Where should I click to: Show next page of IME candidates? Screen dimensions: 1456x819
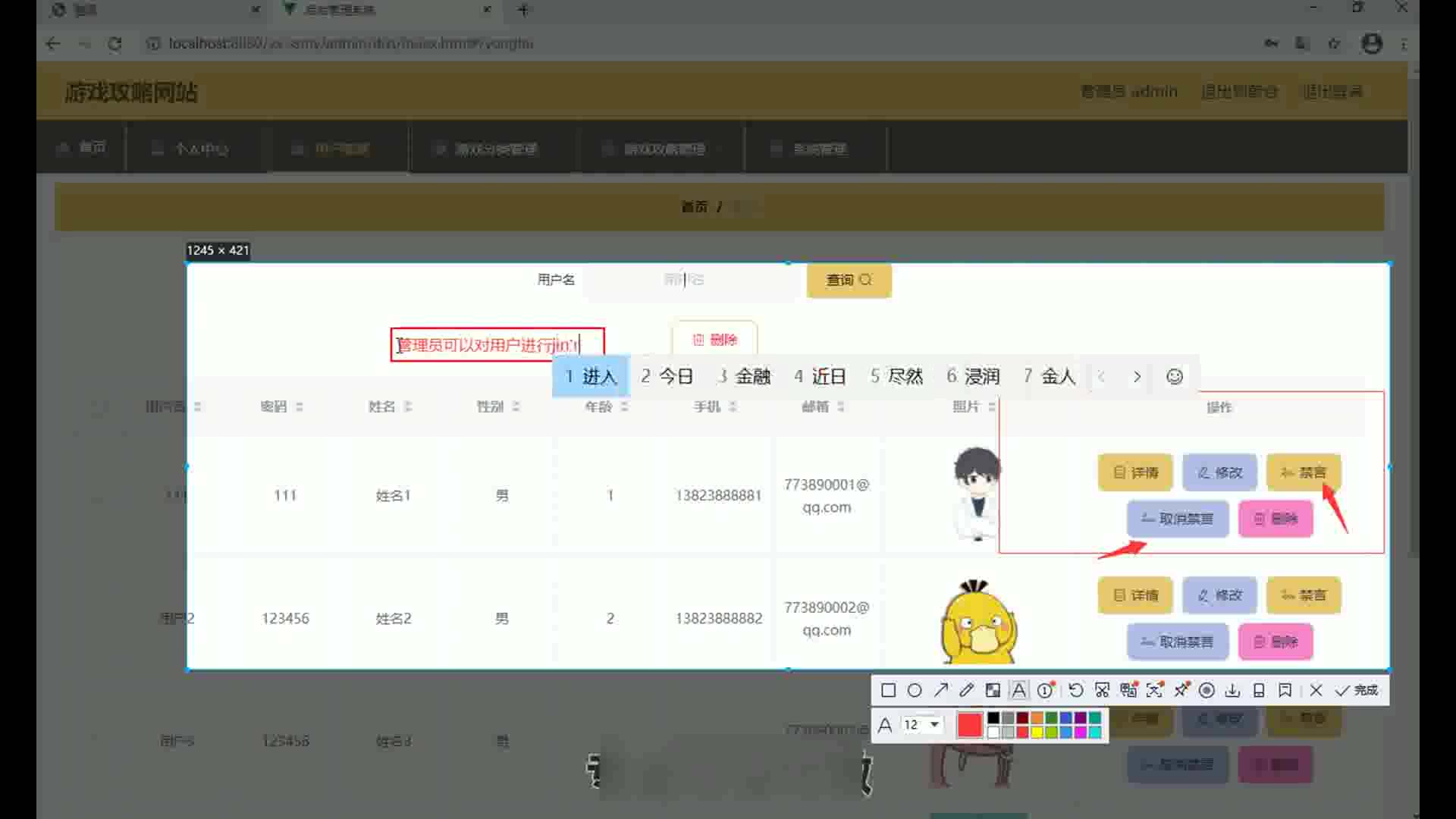tap(1136, 377)
